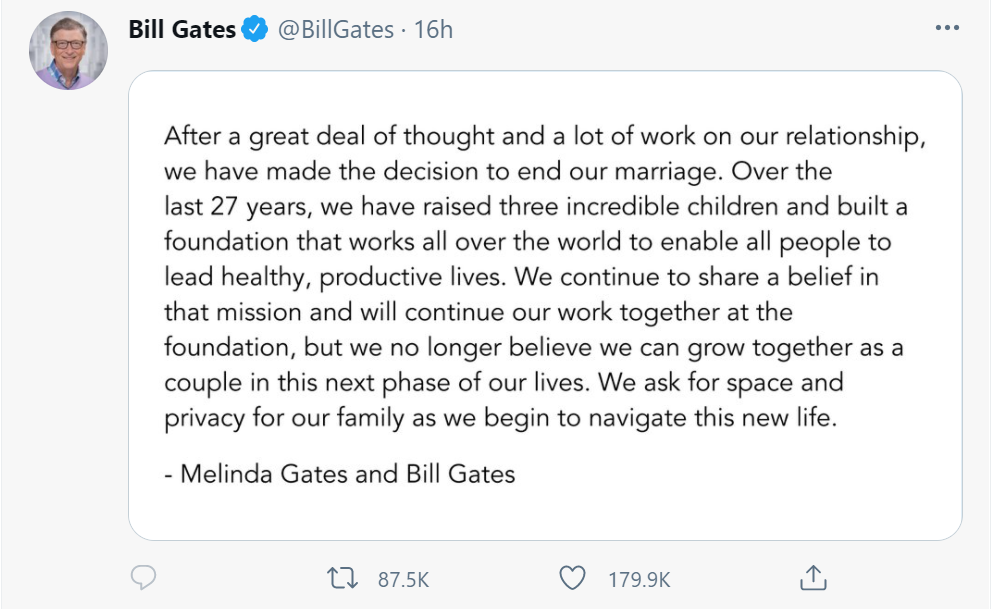Like the tweet with the heart icon
Viewport: 996px width, 616px height.
[x=572, y=578]
